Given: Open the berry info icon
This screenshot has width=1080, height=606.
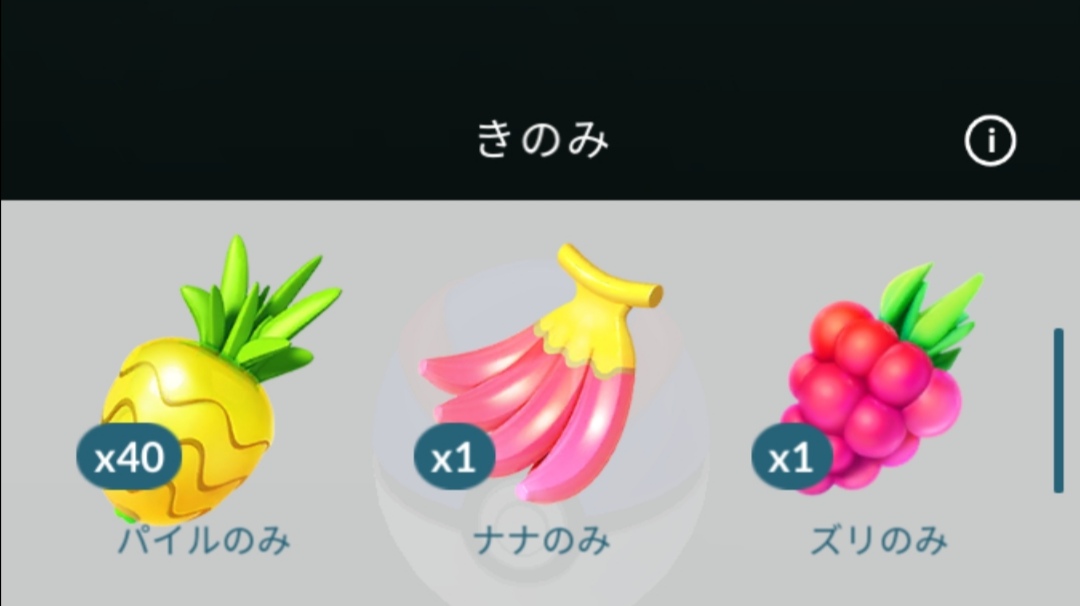Looking at the screenshot, I should [x=990, y=140].
